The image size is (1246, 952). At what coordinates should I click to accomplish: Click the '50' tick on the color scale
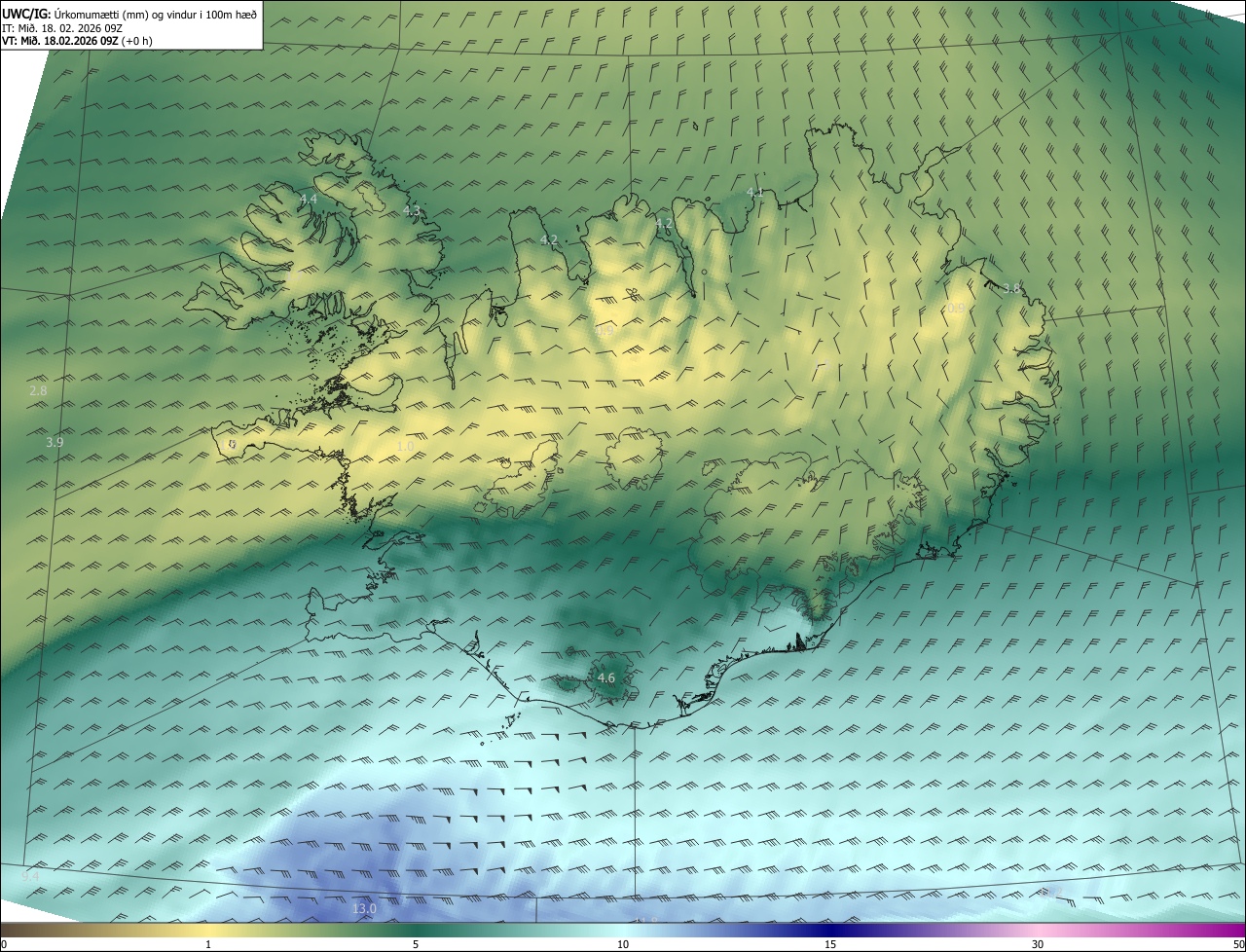(1238, 944)
